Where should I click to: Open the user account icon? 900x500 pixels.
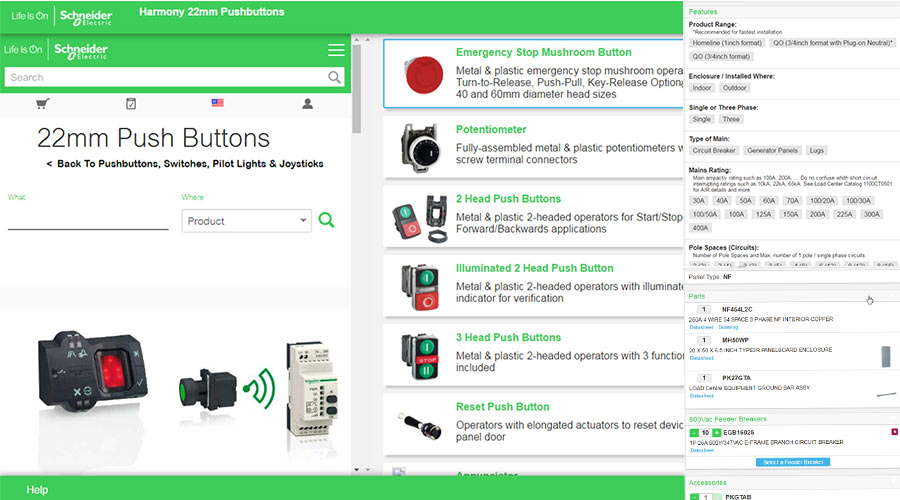click(307, 104)
